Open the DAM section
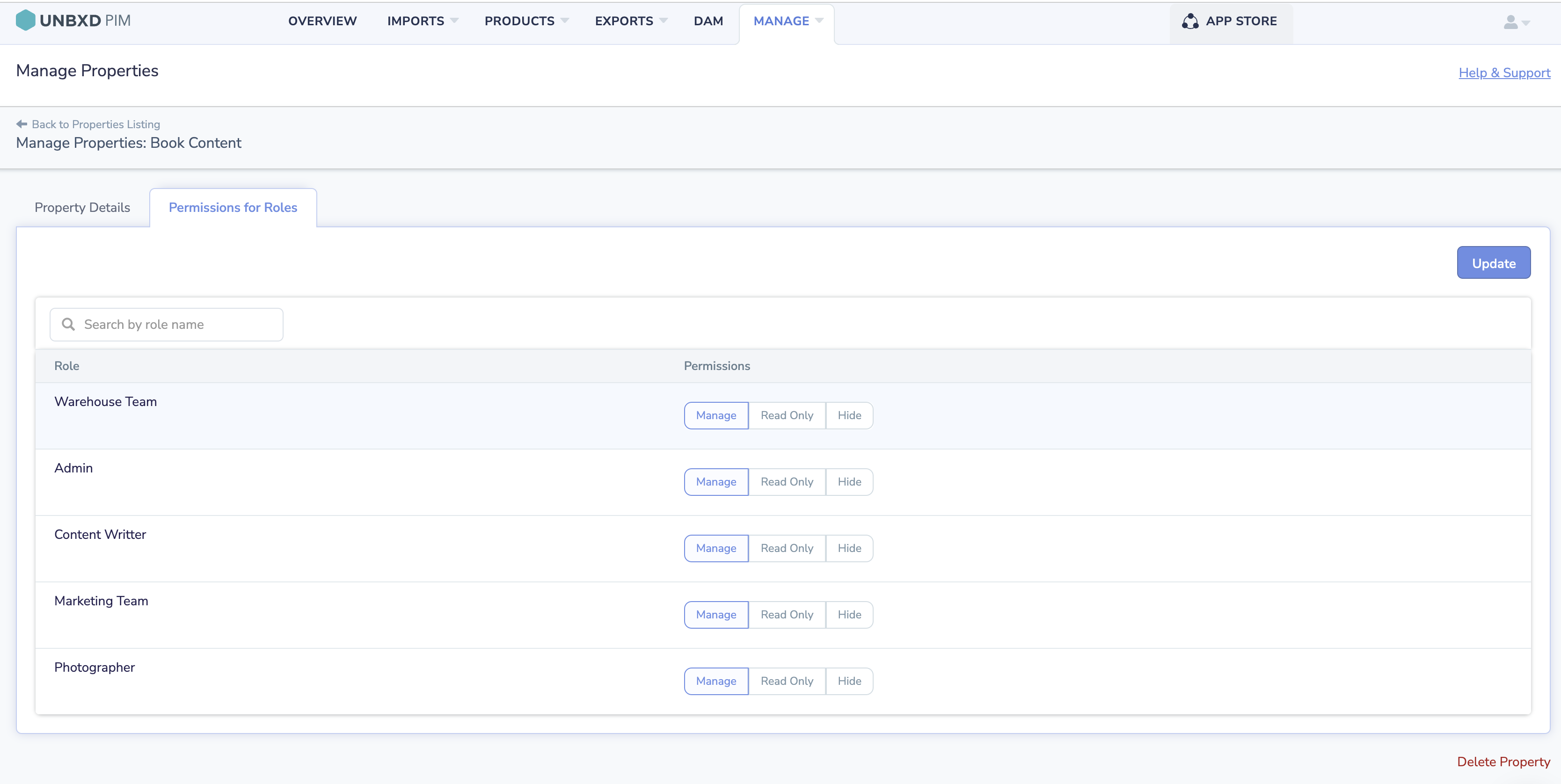The height and width of the screenshot is (784, 1561). 708,21
